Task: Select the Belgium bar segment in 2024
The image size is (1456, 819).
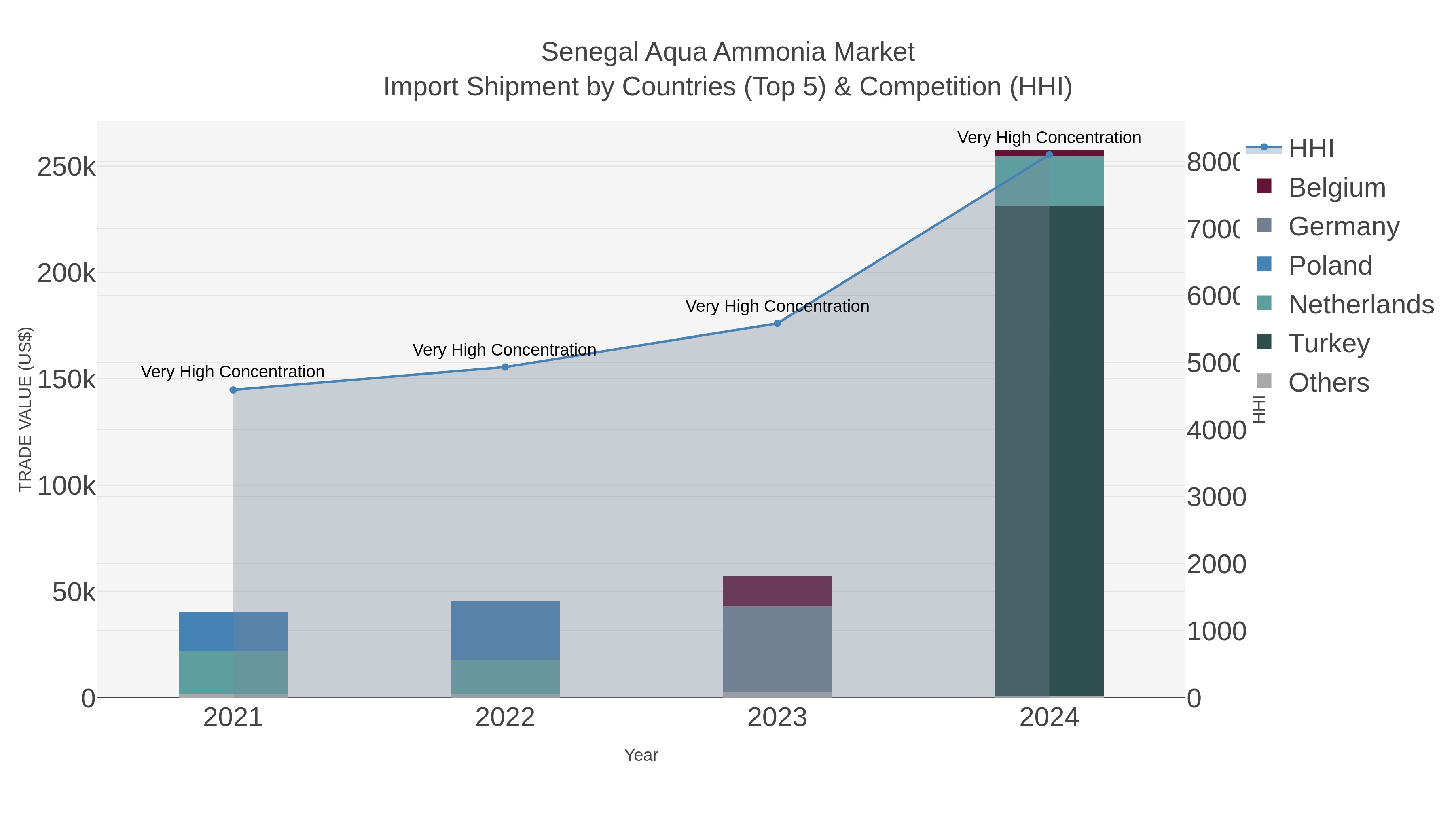Action: pyautogui.click(x=1049, y=153)
